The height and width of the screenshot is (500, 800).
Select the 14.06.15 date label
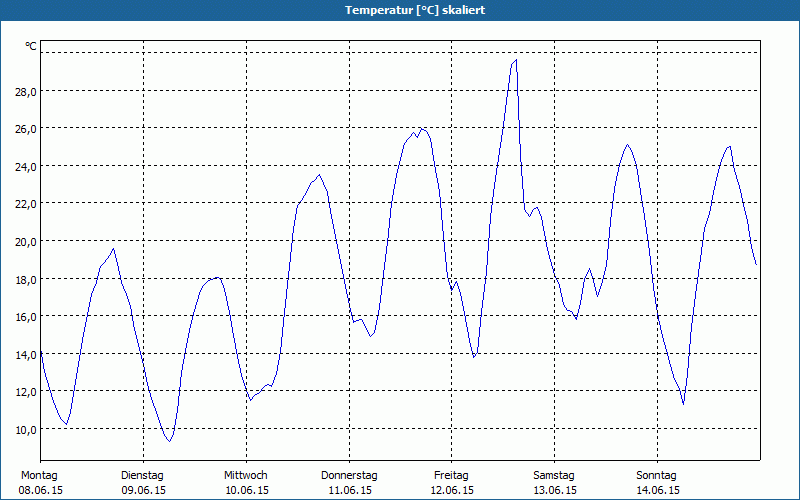[658, 491]
